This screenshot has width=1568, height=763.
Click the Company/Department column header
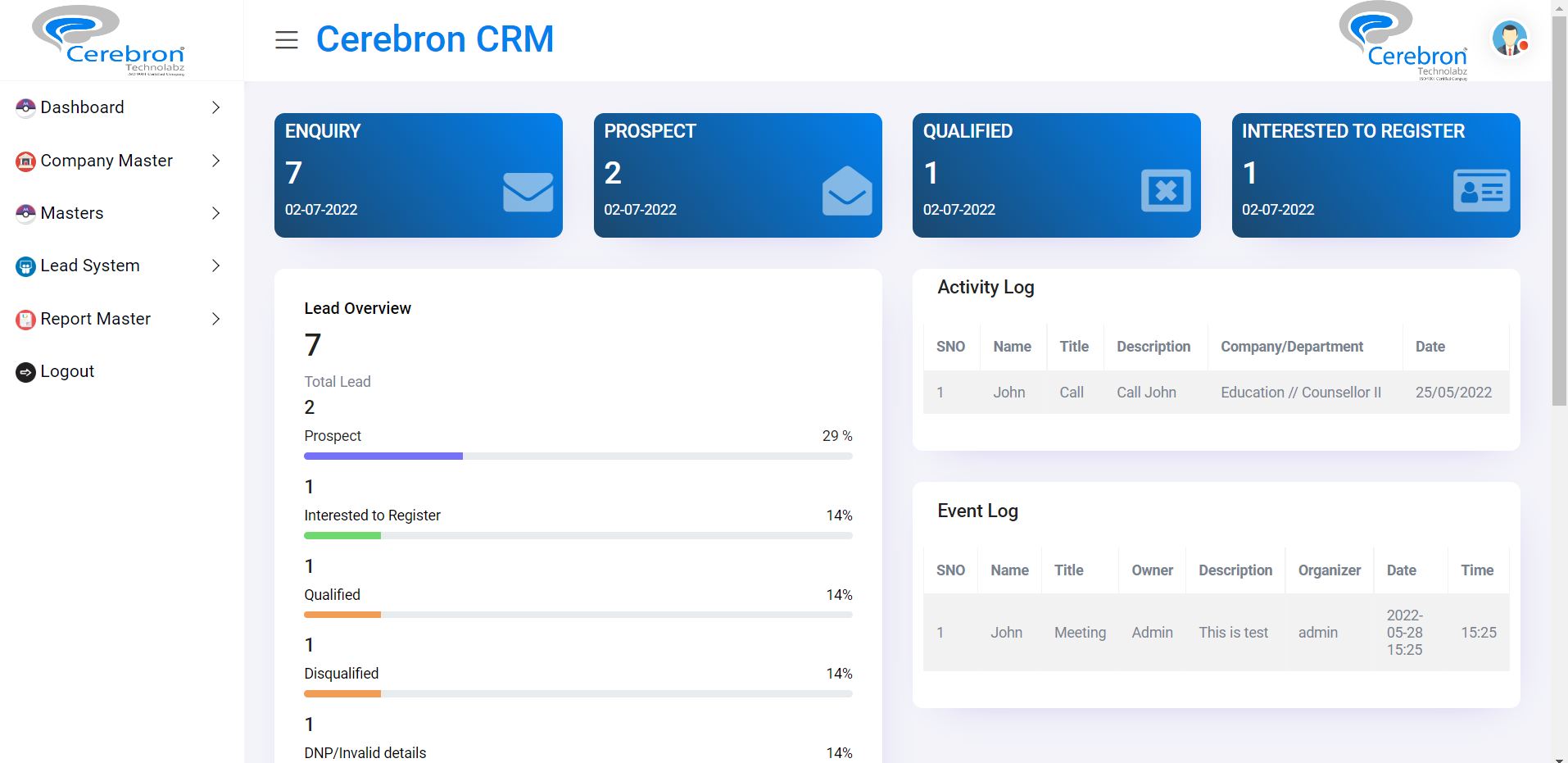tap(1292, 347)
